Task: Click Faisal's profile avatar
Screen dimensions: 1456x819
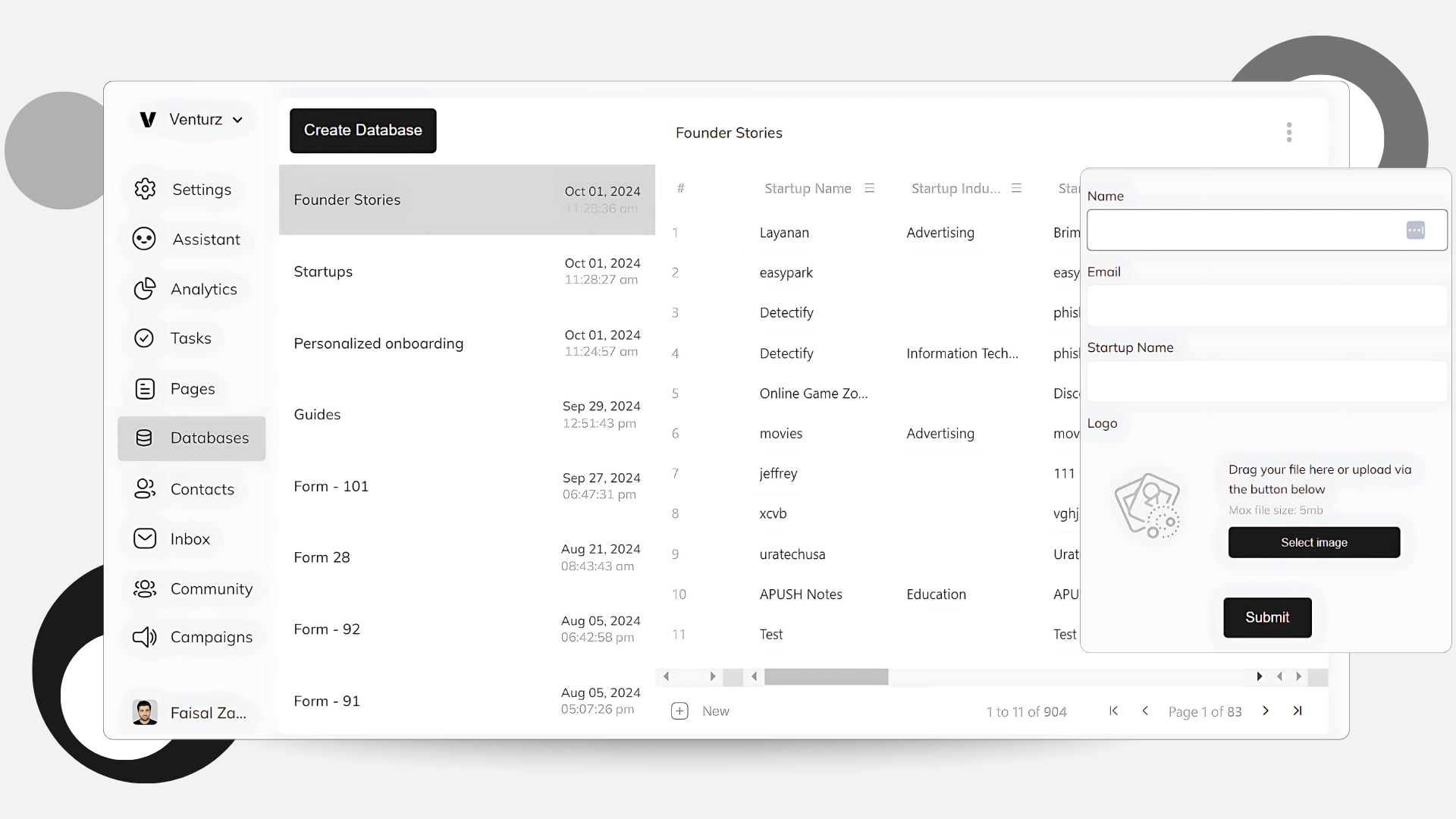Action: pos(144,711)
